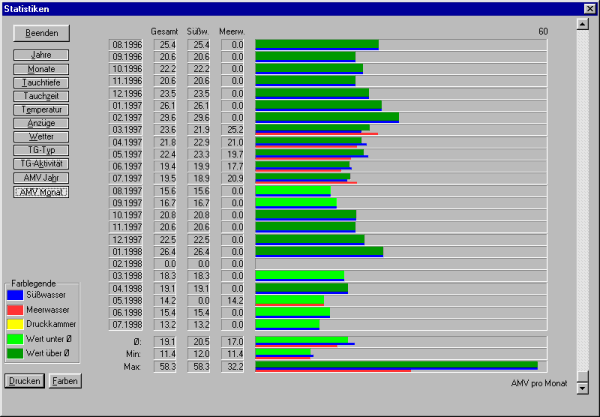Click the yellow Druckkammer legend swatch

coord(14,325)
